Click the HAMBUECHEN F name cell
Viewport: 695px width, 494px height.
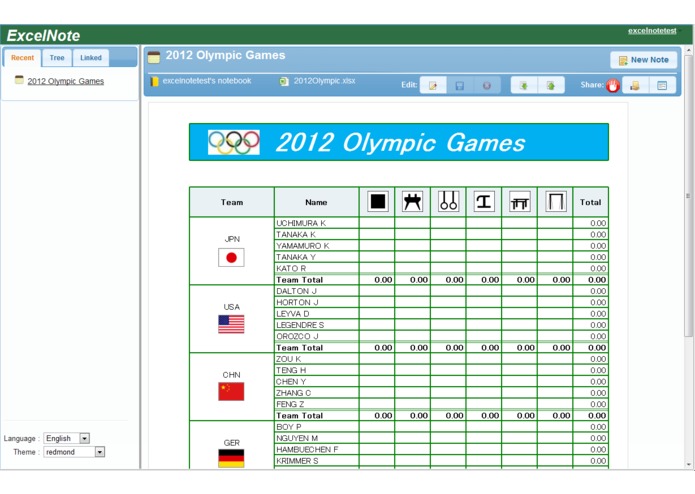[316, 449]
